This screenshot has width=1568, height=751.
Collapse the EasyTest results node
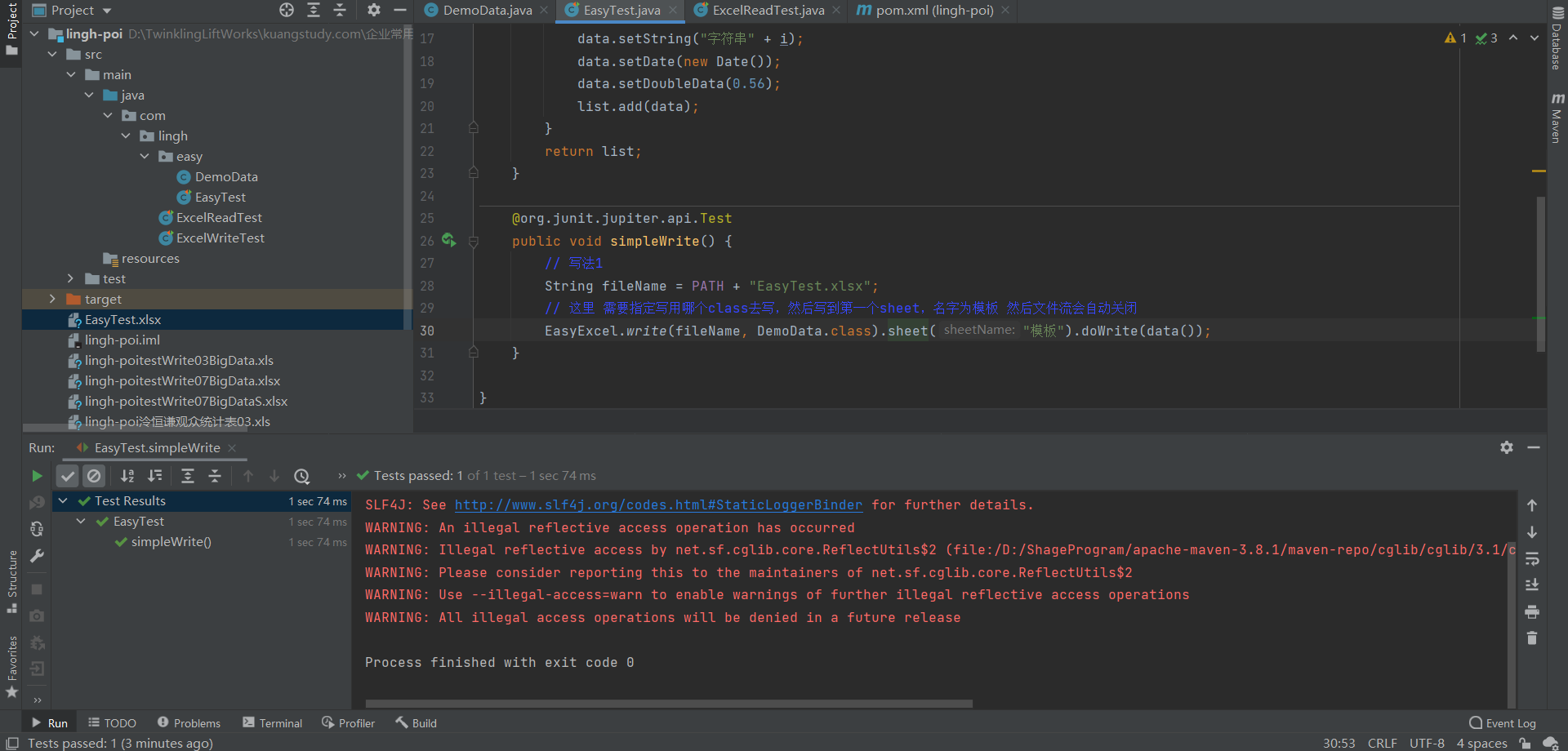pos(81,521)
